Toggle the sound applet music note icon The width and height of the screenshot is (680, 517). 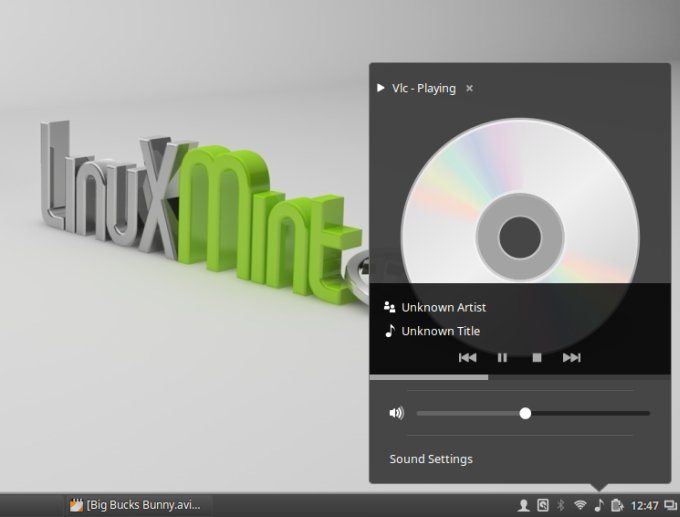(599, 505)
